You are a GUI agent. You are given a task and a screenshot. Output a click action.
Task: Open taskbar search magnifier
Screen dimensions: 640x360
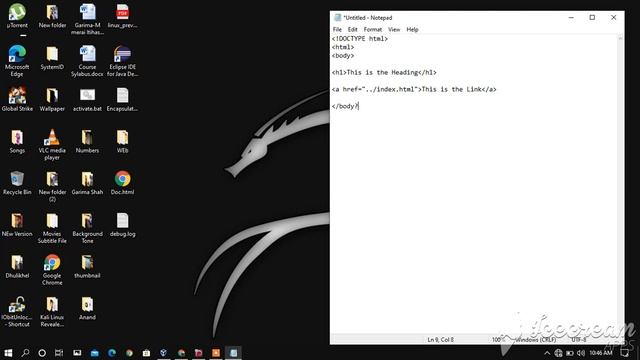[x=25, y=353]
